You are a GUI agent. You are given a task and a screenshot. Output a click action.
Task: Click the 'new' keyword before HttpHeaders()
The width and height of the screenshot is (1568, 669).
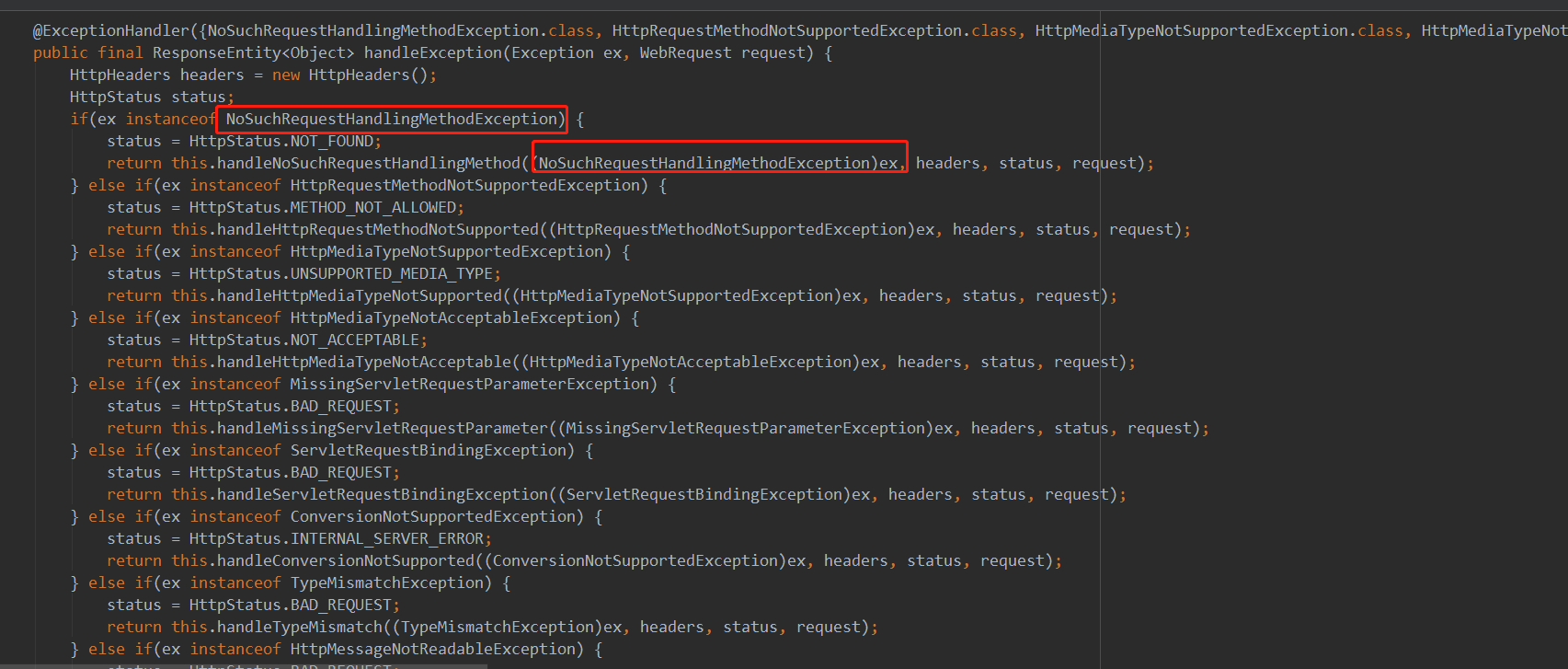286,75
